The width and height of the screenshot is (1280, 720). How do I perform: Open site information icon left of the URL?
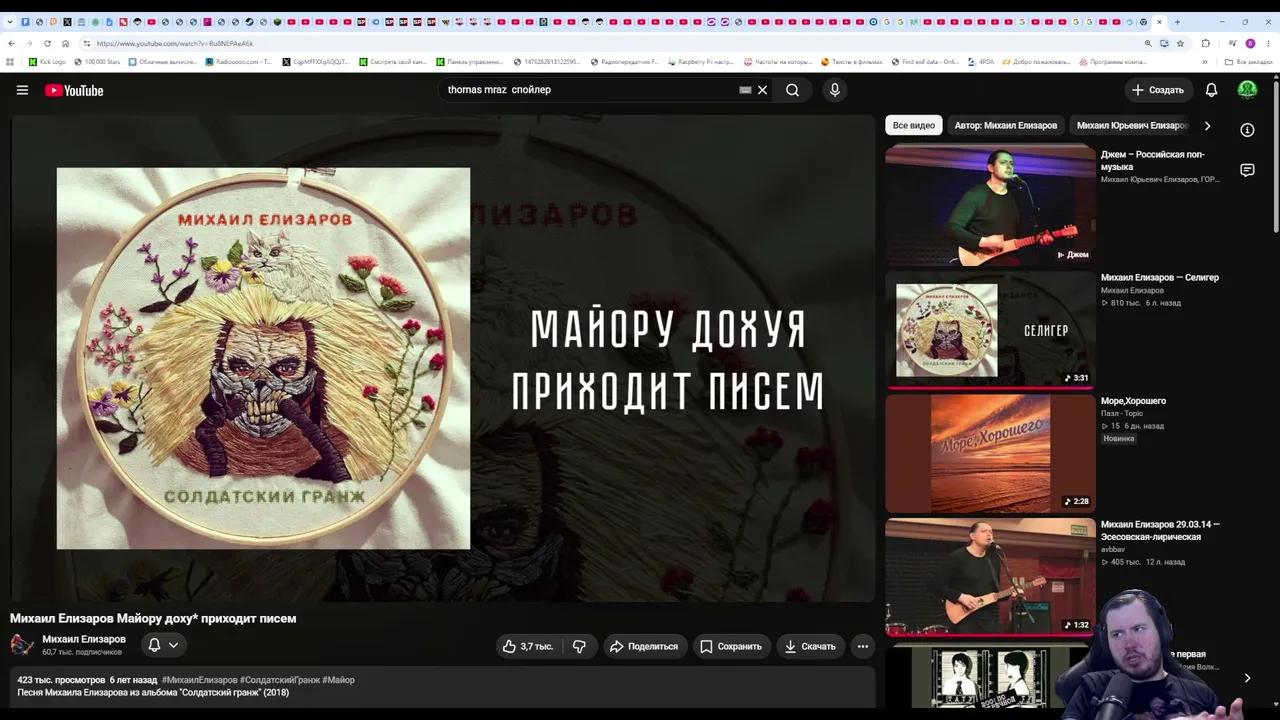click(87, 43)
